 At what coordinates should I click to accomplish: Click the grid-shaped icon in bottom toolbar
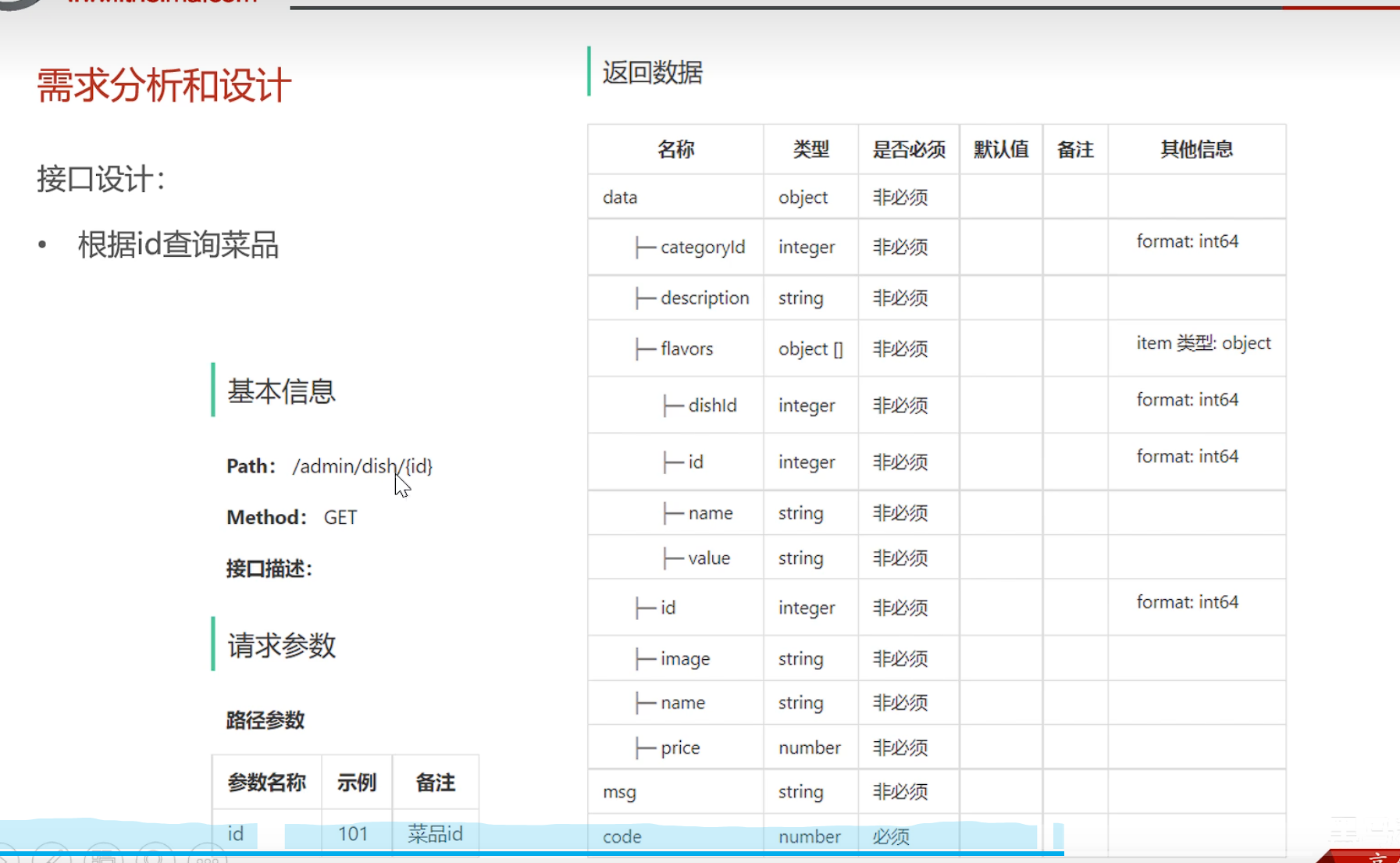102,858
